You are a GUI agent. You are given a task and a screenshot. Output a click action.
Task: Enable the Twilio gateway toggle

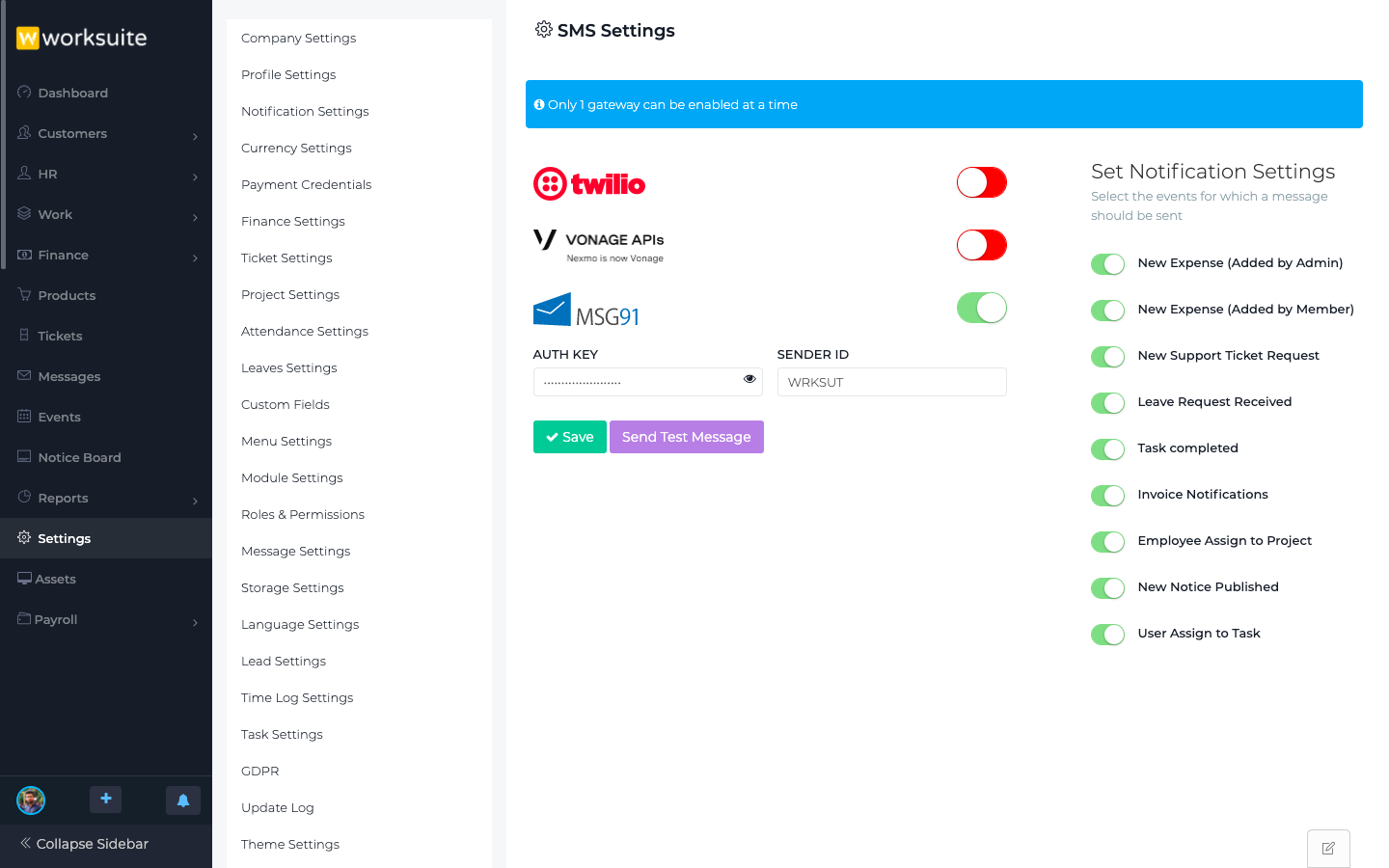981,182
